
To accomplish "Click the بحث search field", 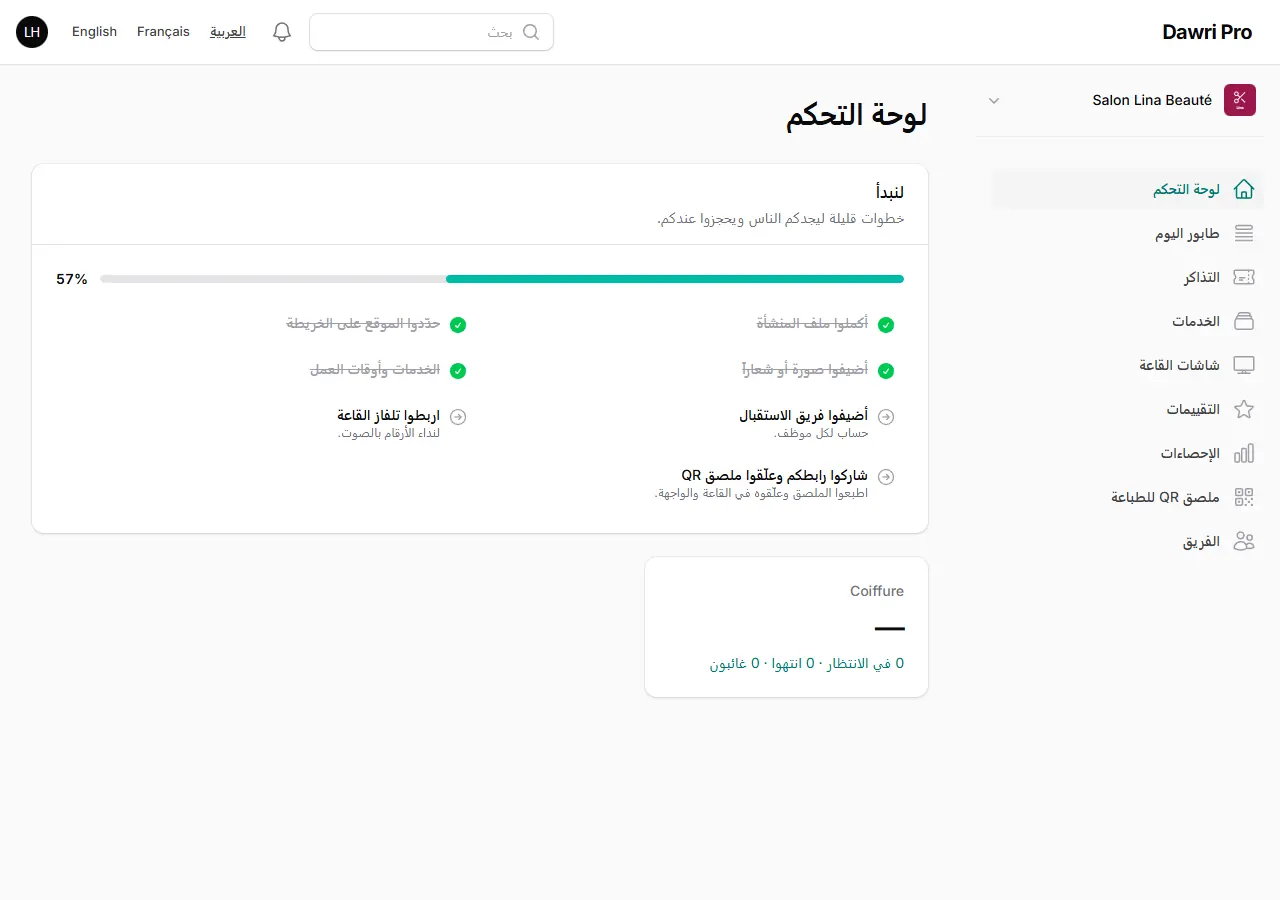I will click(x=431, y=32).
